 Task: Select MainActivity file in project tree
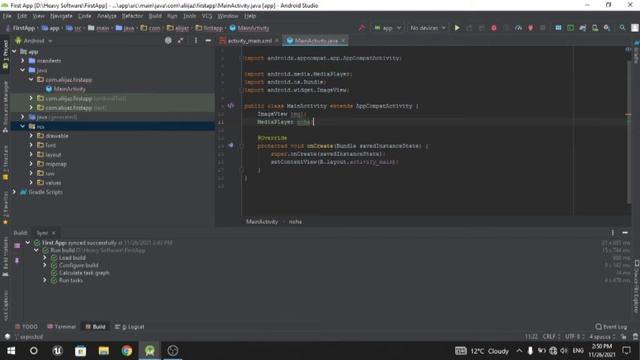(x=69, y=89)
